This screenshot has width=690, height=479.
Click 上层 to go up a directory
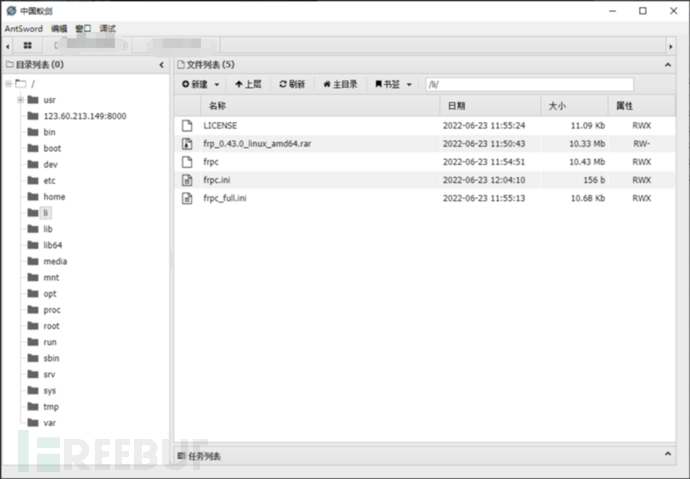point(248,84)
